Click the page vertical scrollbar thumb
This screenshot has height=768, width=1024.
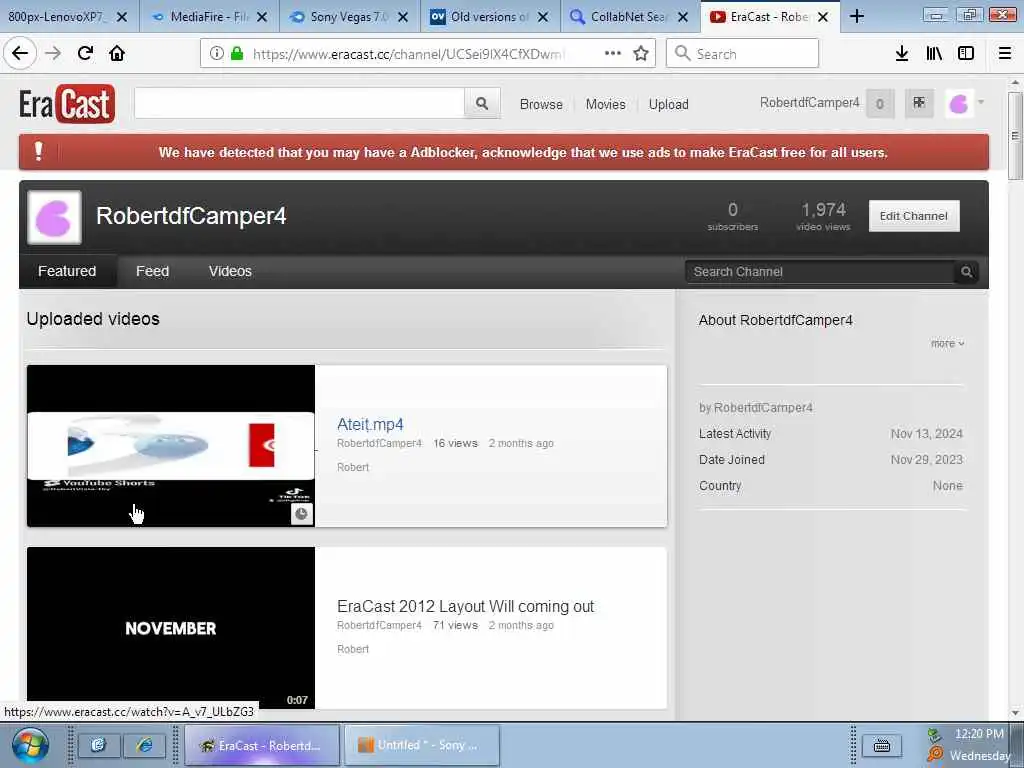coord(1014,136)
